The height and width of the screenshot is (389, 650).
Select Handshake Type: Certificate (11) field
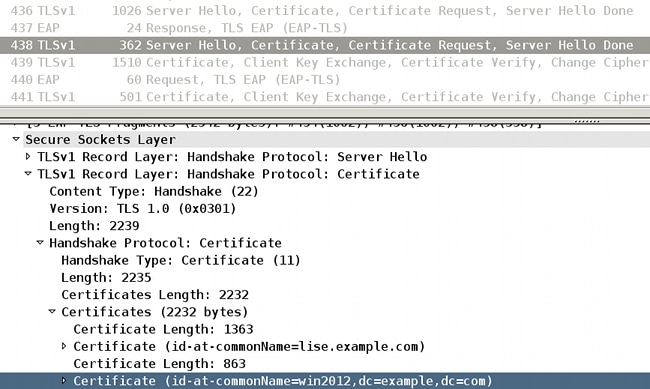coord(181,260)
